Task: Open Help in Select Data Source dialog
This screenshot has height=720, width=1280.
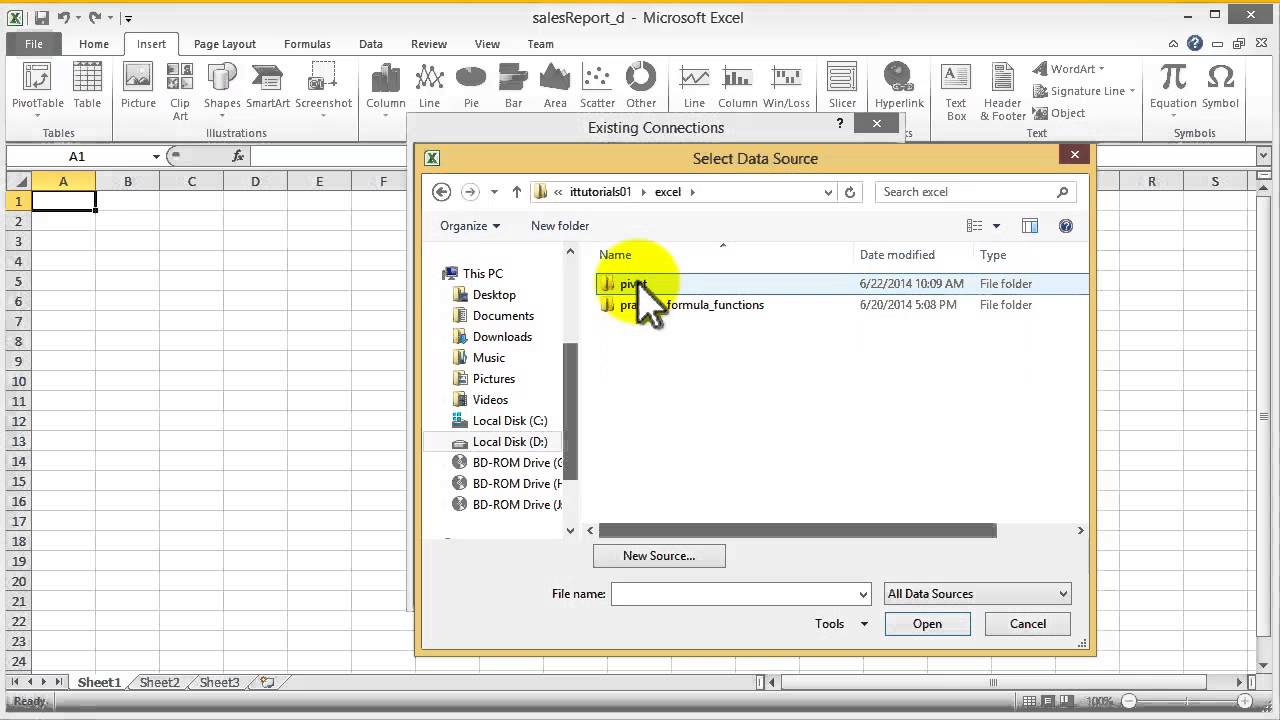Action: [1065, 226]
